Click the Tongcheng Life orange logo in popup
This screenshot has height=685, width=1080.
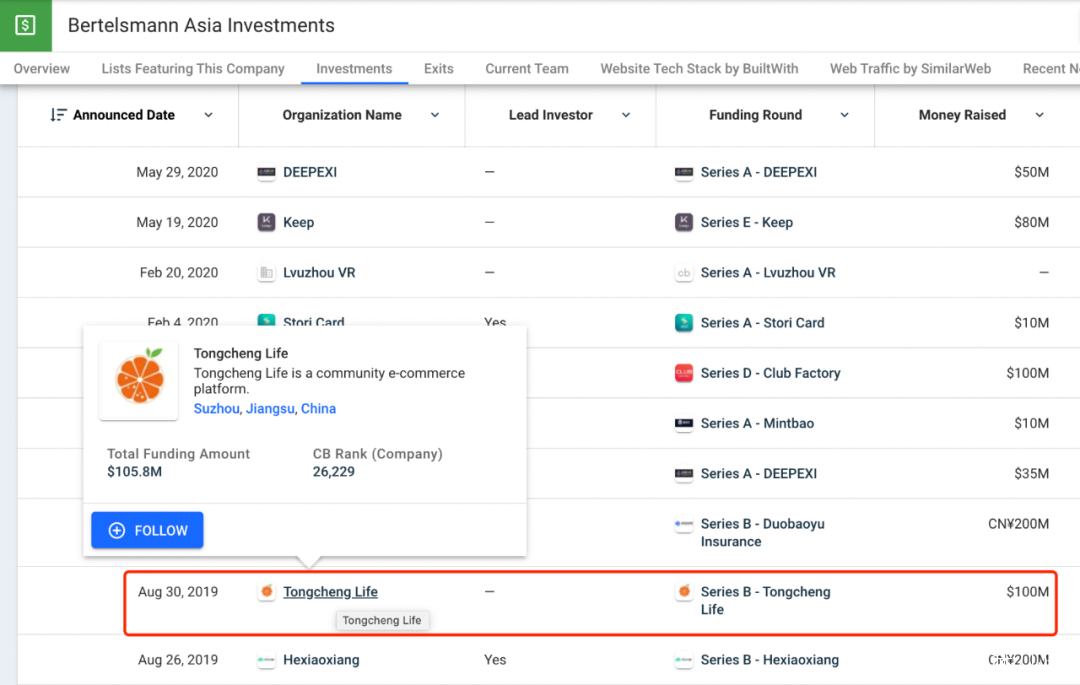(140, 380)
